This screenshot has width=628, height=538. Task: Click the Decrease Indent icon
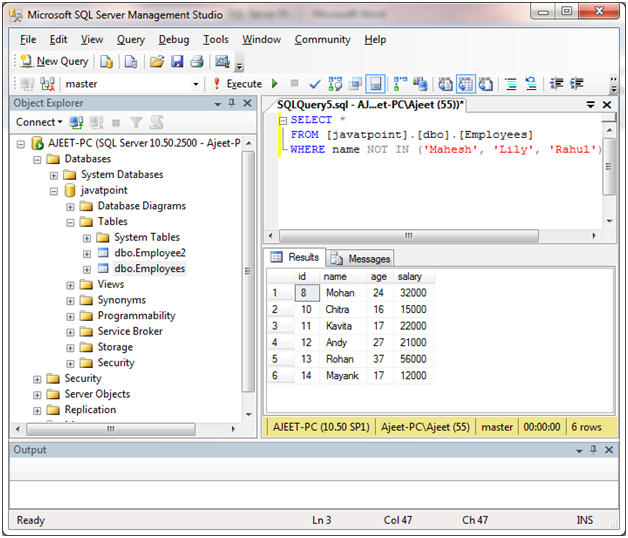click(x=556, y=84)
